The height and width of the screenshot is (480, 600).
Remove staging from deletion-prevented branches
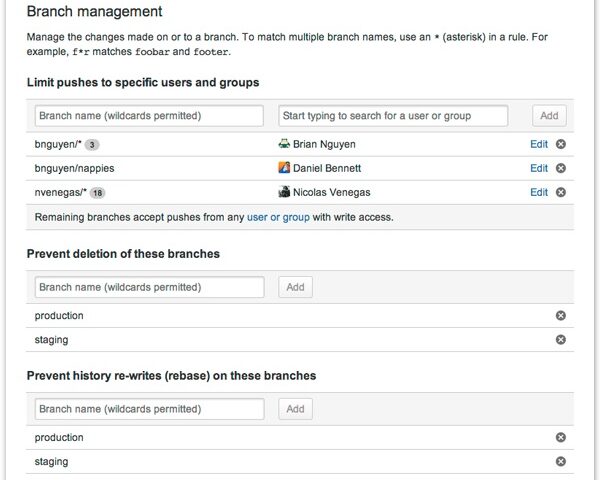click(560, 340)
